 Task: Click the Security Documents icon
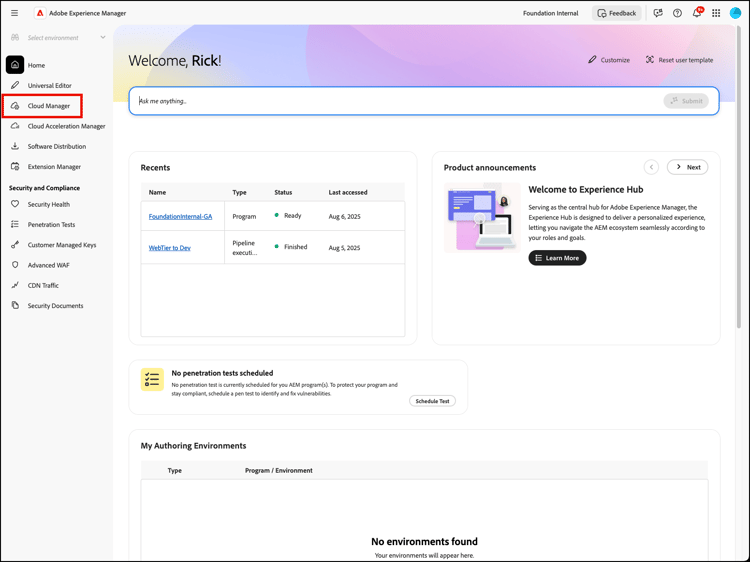coord(15,305)
